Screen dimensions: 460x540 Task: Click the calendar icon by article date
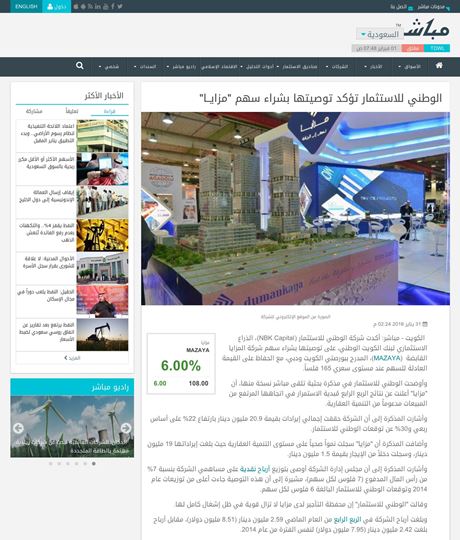tap(425, 324)
